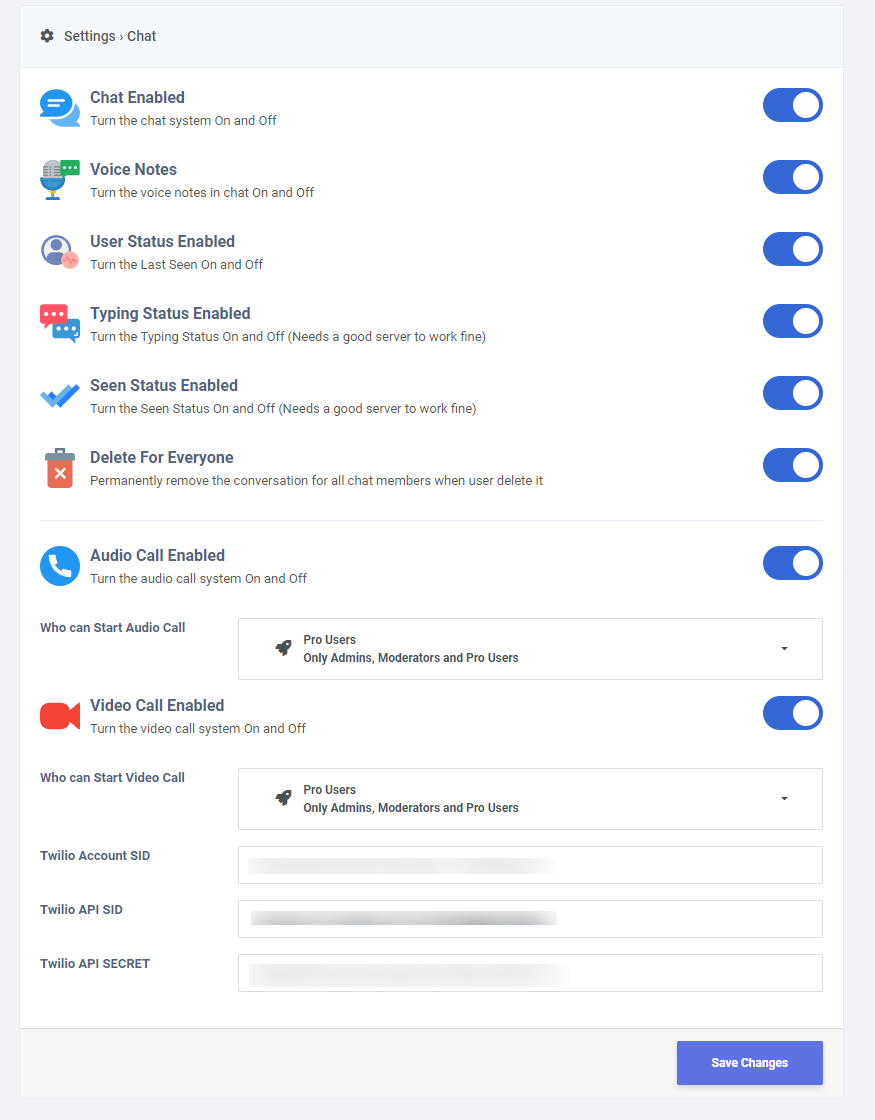Click the Voice Notes microphone icon
875x1120 pixels.
click(60, 180)
